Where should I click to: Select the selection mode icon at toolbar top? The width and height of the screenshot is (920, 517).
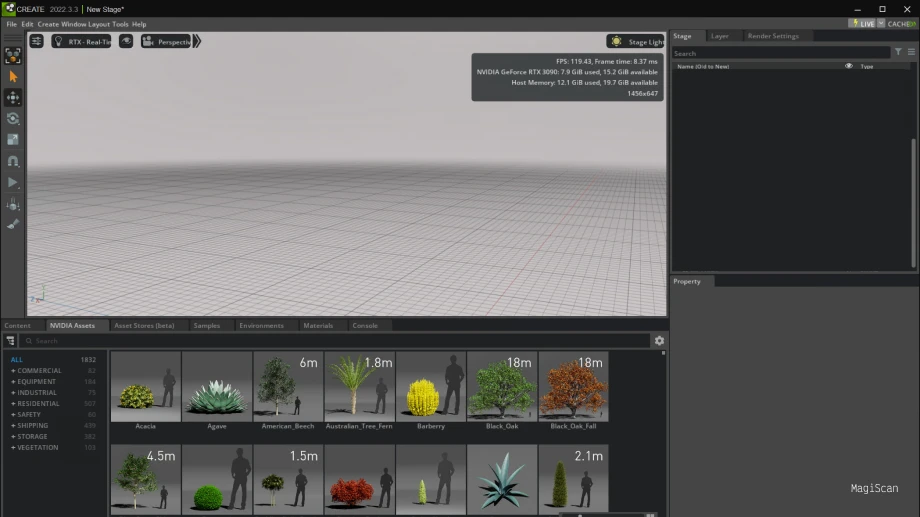(x=13, y=56)
